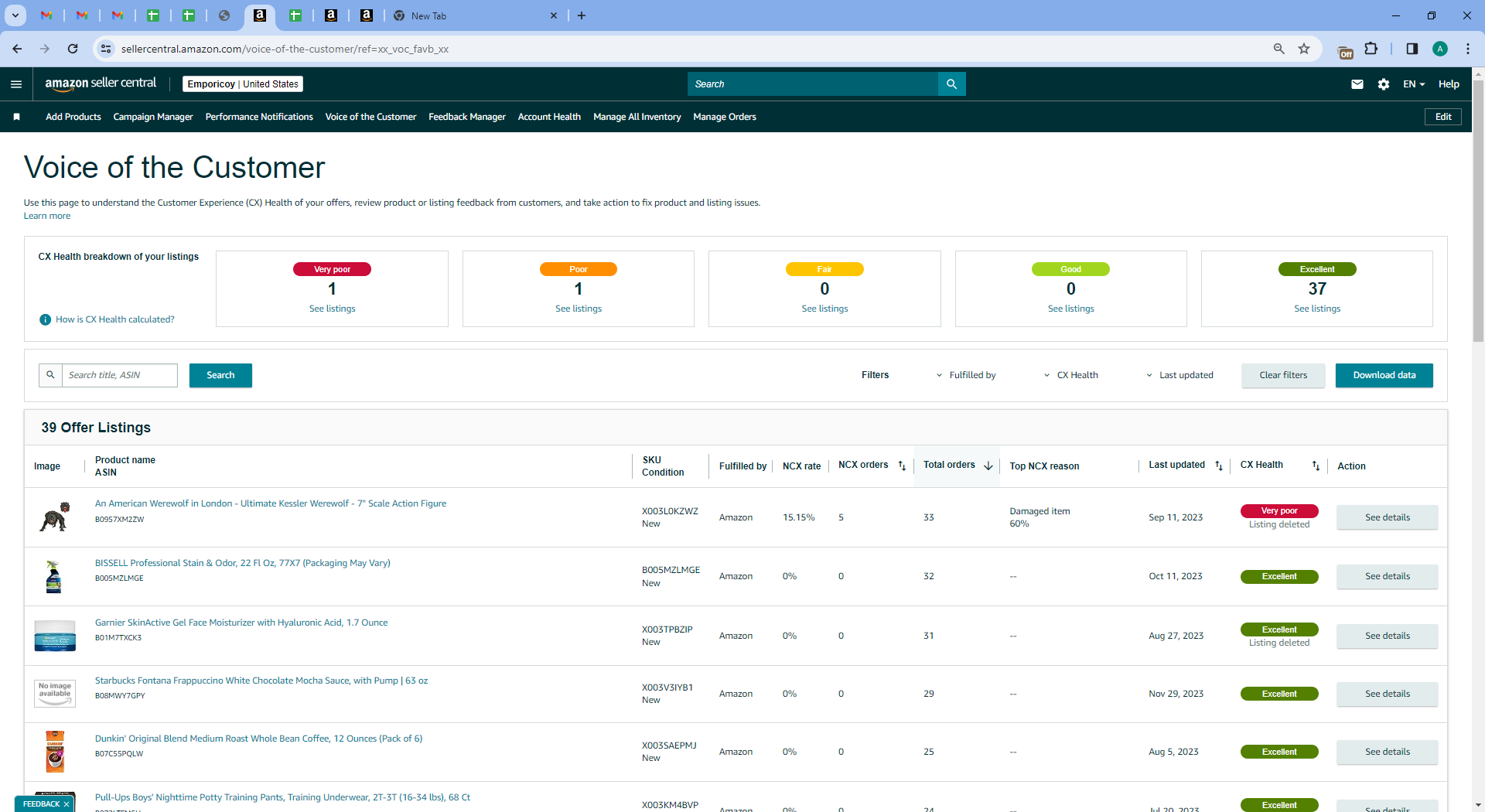
Task: Open Performance Notifications
Action: (x=259, y=117)
